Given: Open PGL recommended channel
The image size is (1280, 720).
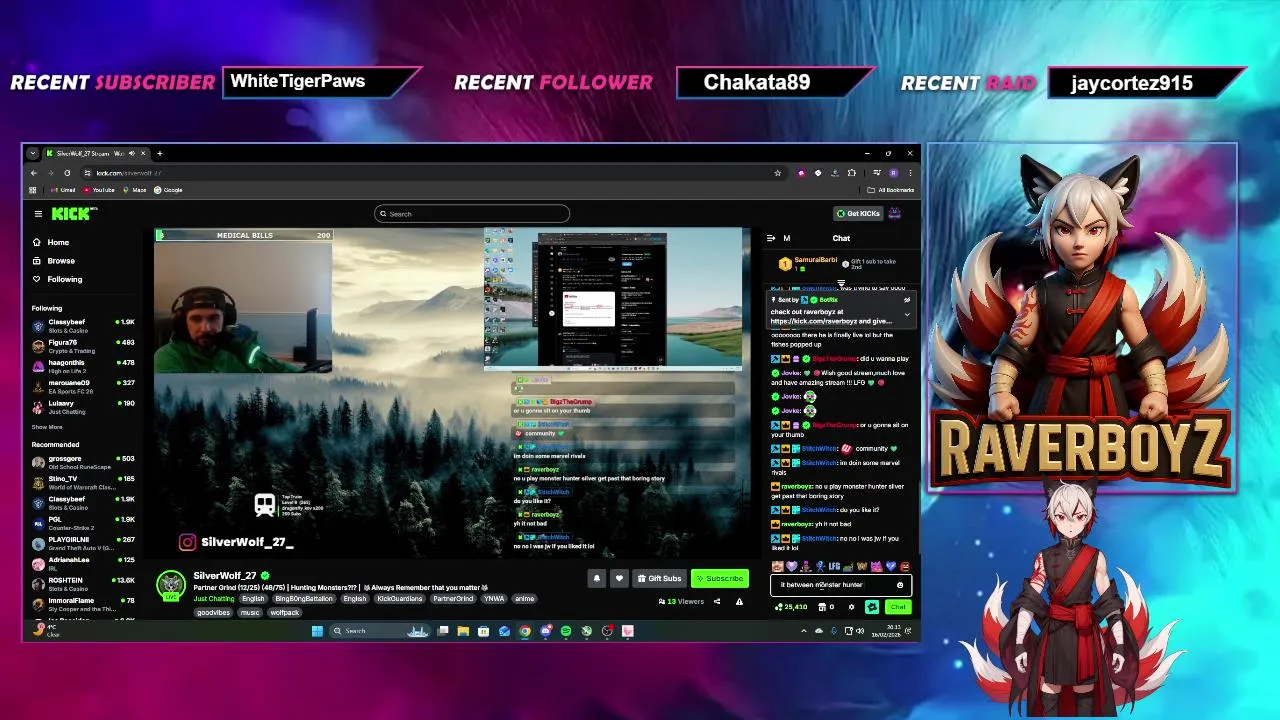Looking at the screenshot, I should tap(85, 523).
